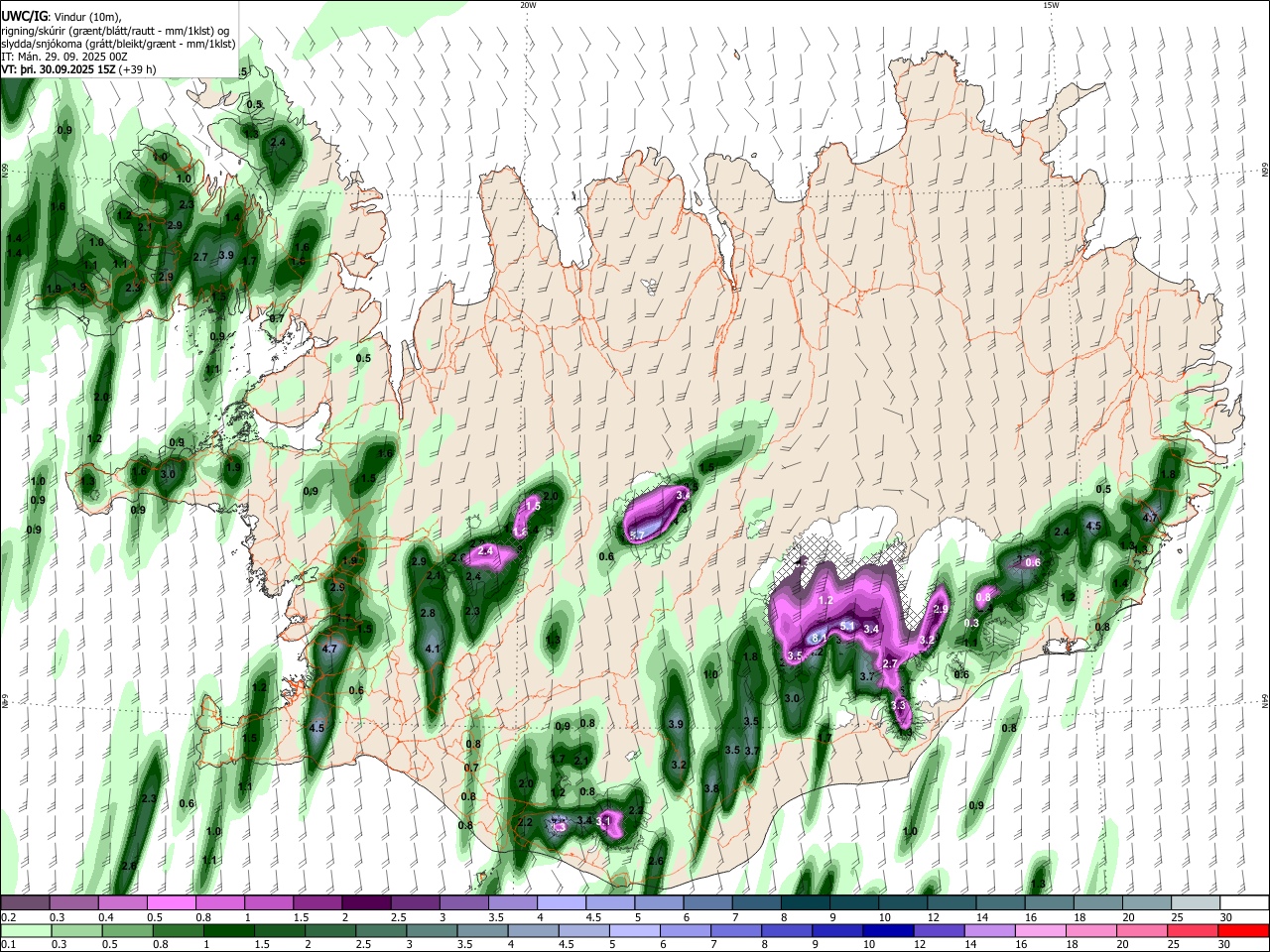Click the 20W longitude label
The height and width of the screenshot is (952, 1270).
[x=528, y=5]
